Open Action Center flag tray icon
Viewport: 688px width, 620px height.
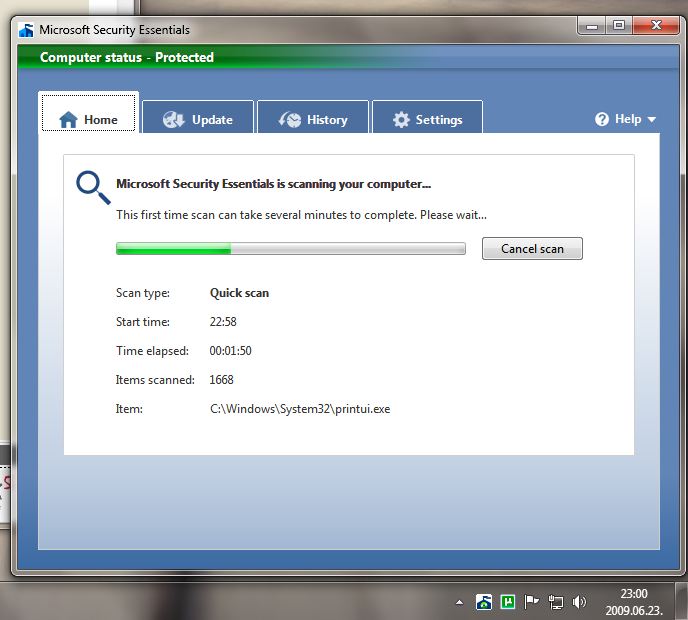[531, 602]
